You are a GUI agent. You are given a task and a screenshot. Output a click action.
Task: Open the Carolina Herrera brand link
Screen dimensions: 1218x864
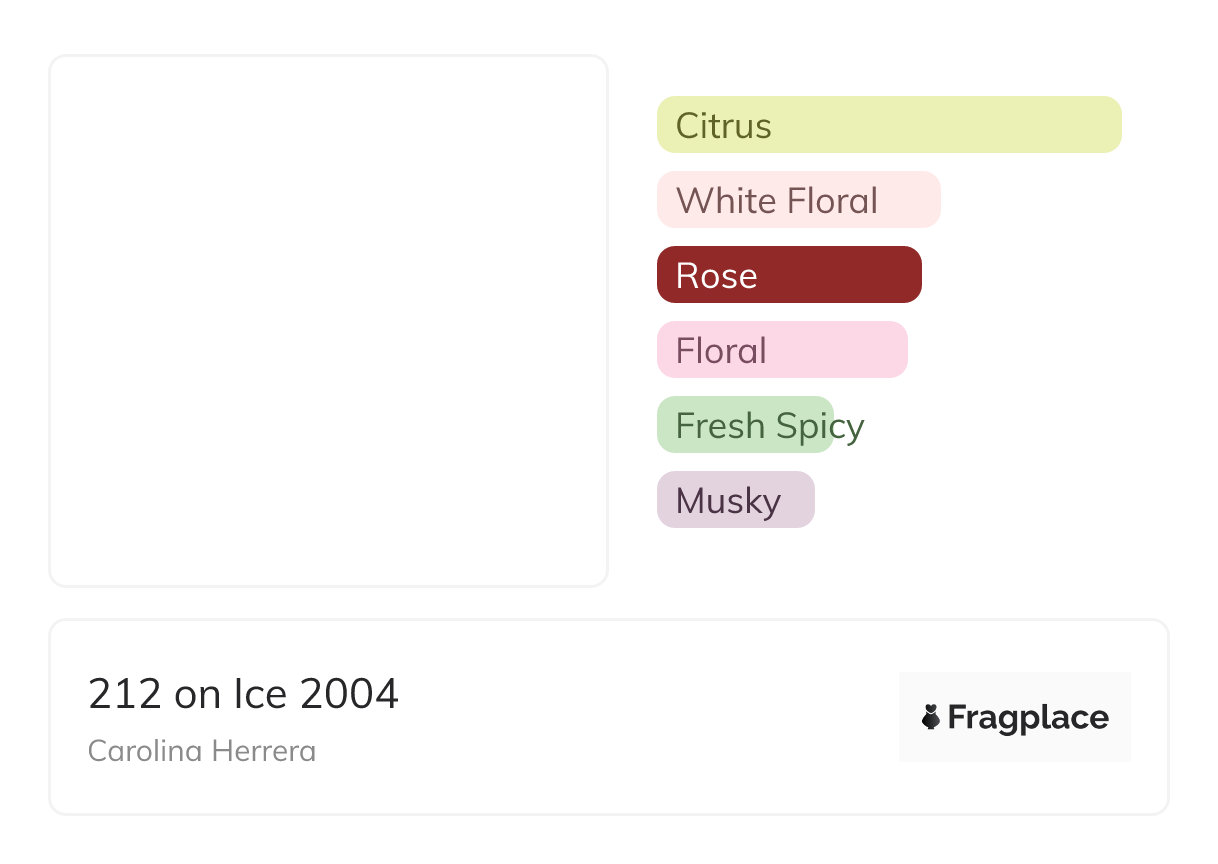pos(202,751)
